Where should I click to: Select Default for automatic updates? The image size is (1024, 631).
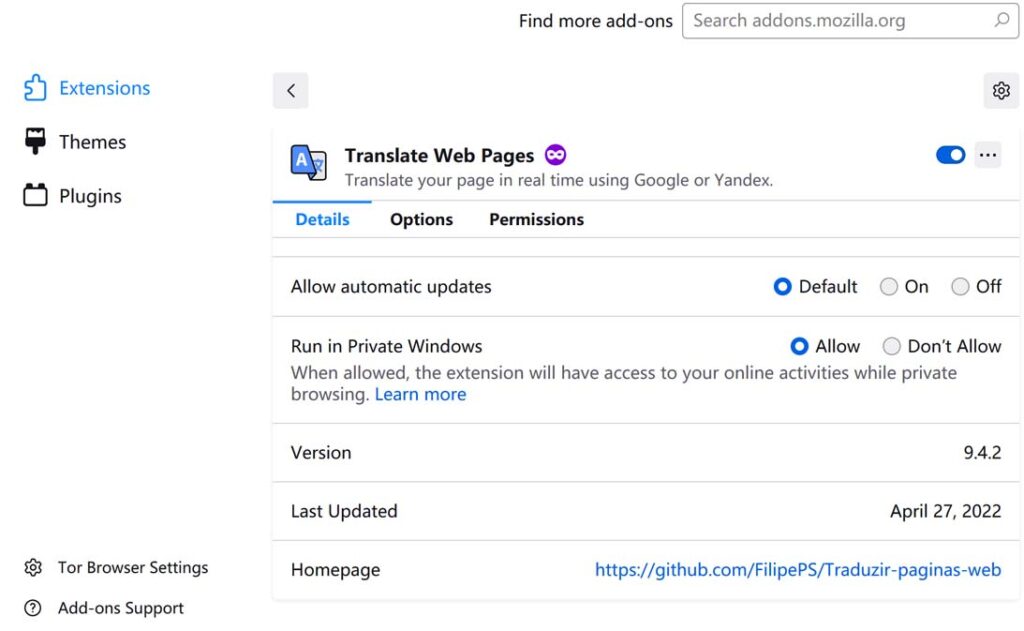(782, 286)
